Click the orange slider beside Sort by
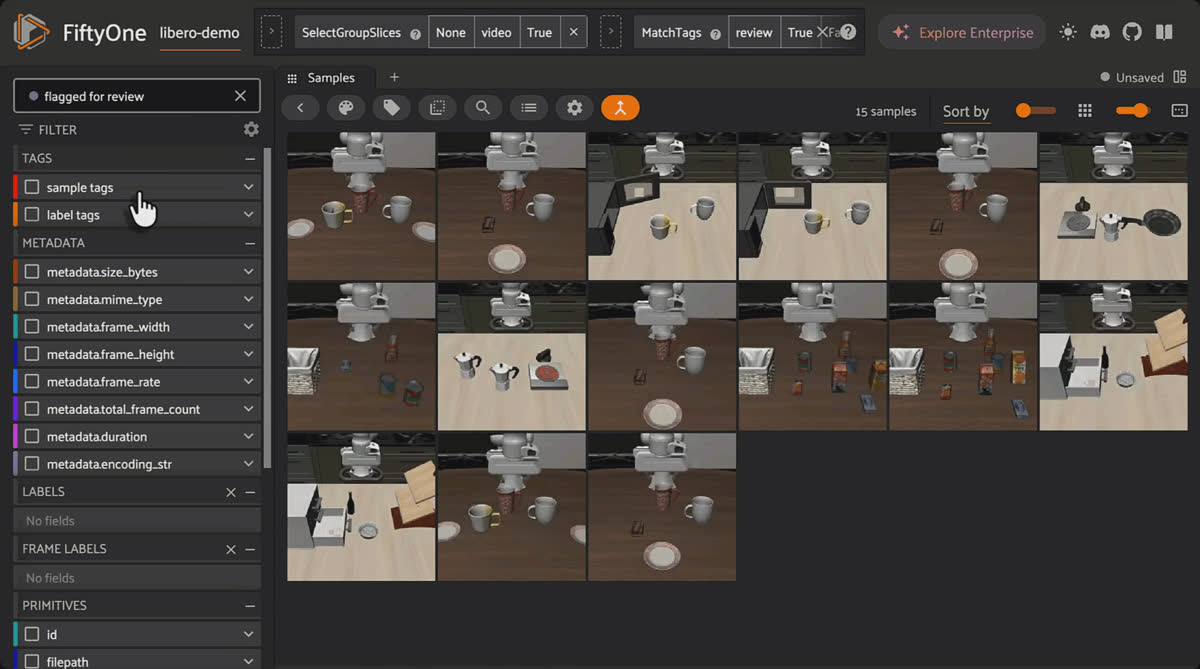The height and width of the screenshot is (669, 1200). [x=1035, y=110]
